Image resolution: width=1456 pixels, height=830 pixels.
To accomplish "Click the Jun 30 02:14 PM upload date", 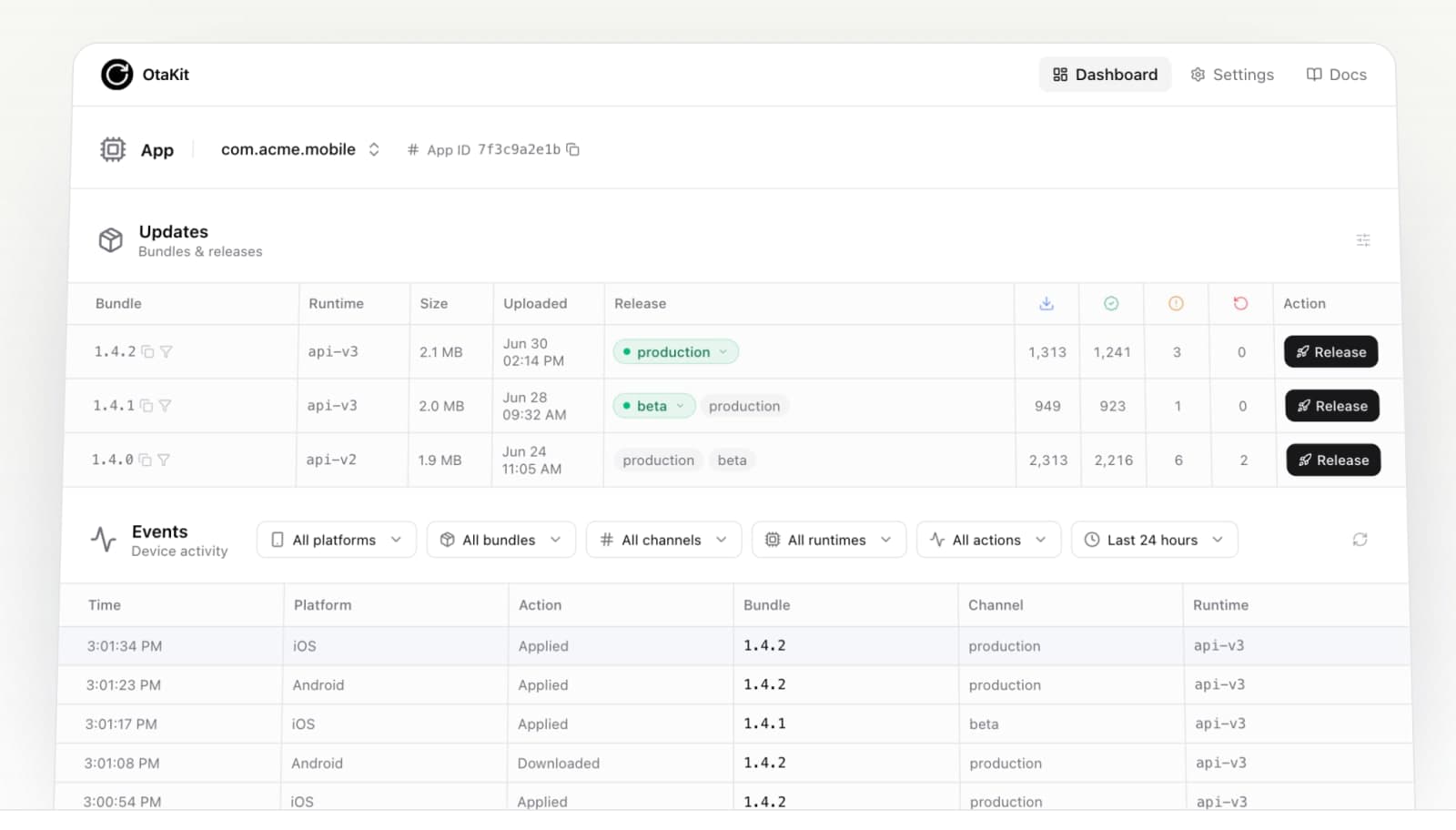I will tap(533, 352).
